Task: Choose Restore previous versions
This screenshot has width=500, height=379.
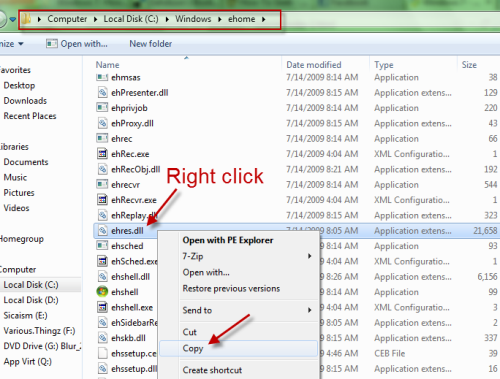Action: pyautogui.click(x=231, y=288)
